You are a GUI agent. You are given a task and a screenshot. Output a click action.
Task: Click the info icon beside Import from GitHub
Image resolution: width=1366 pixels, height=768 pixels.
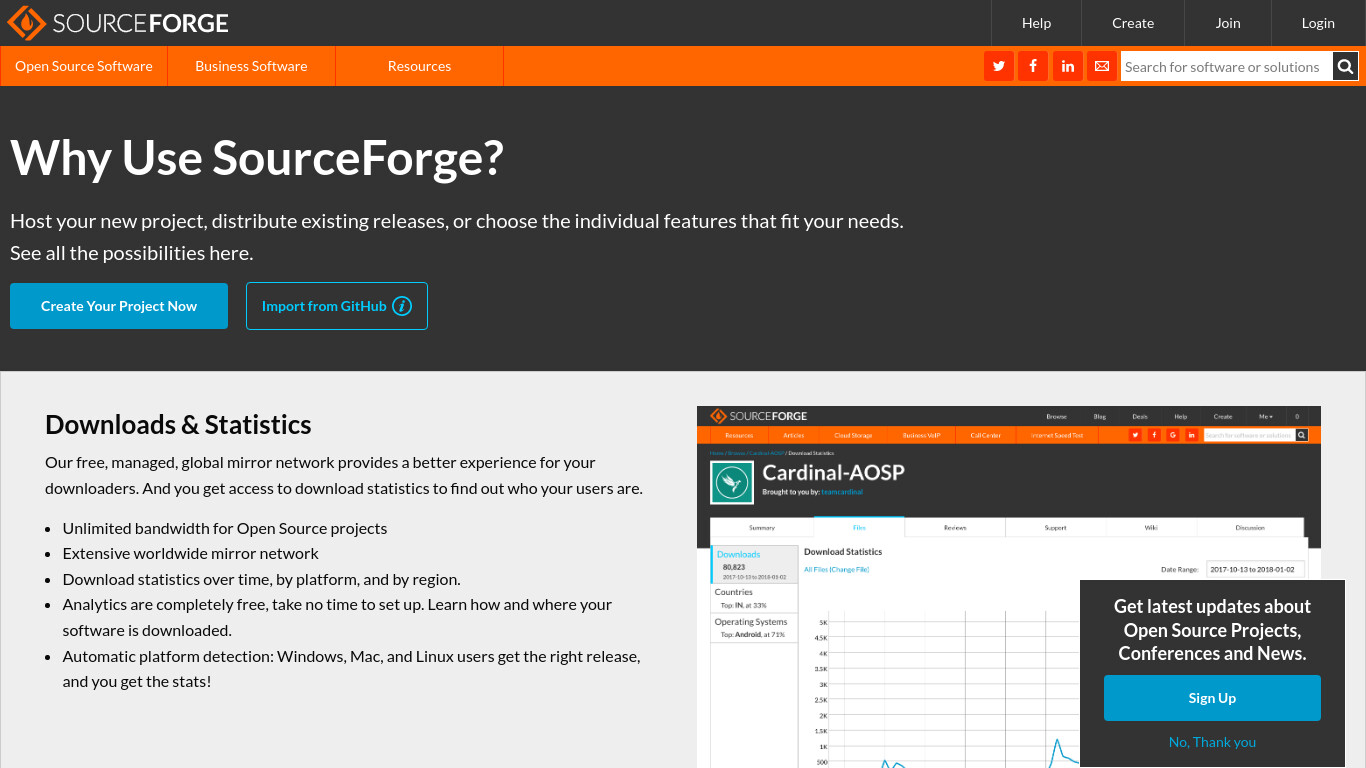[x=402, y=306]
